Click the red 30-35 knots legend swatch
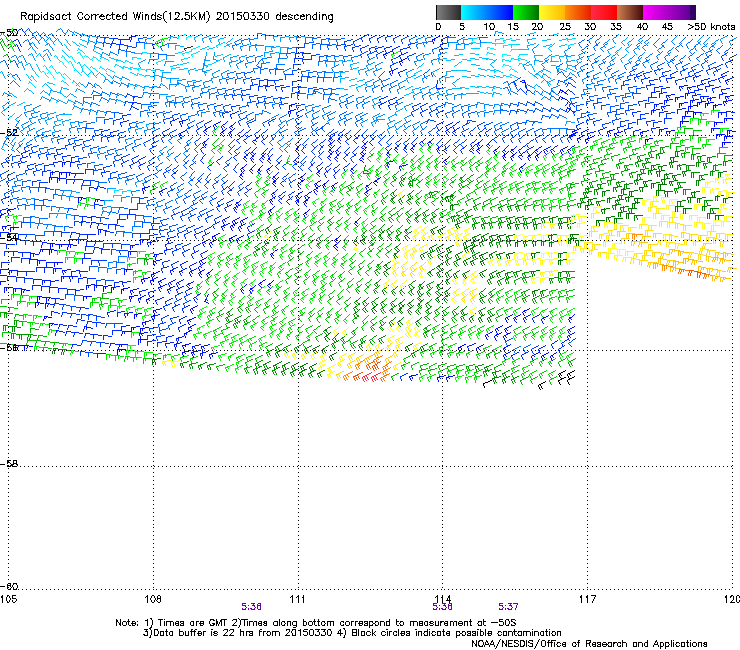This screenshot has height=650, width=740. point(604,12)
